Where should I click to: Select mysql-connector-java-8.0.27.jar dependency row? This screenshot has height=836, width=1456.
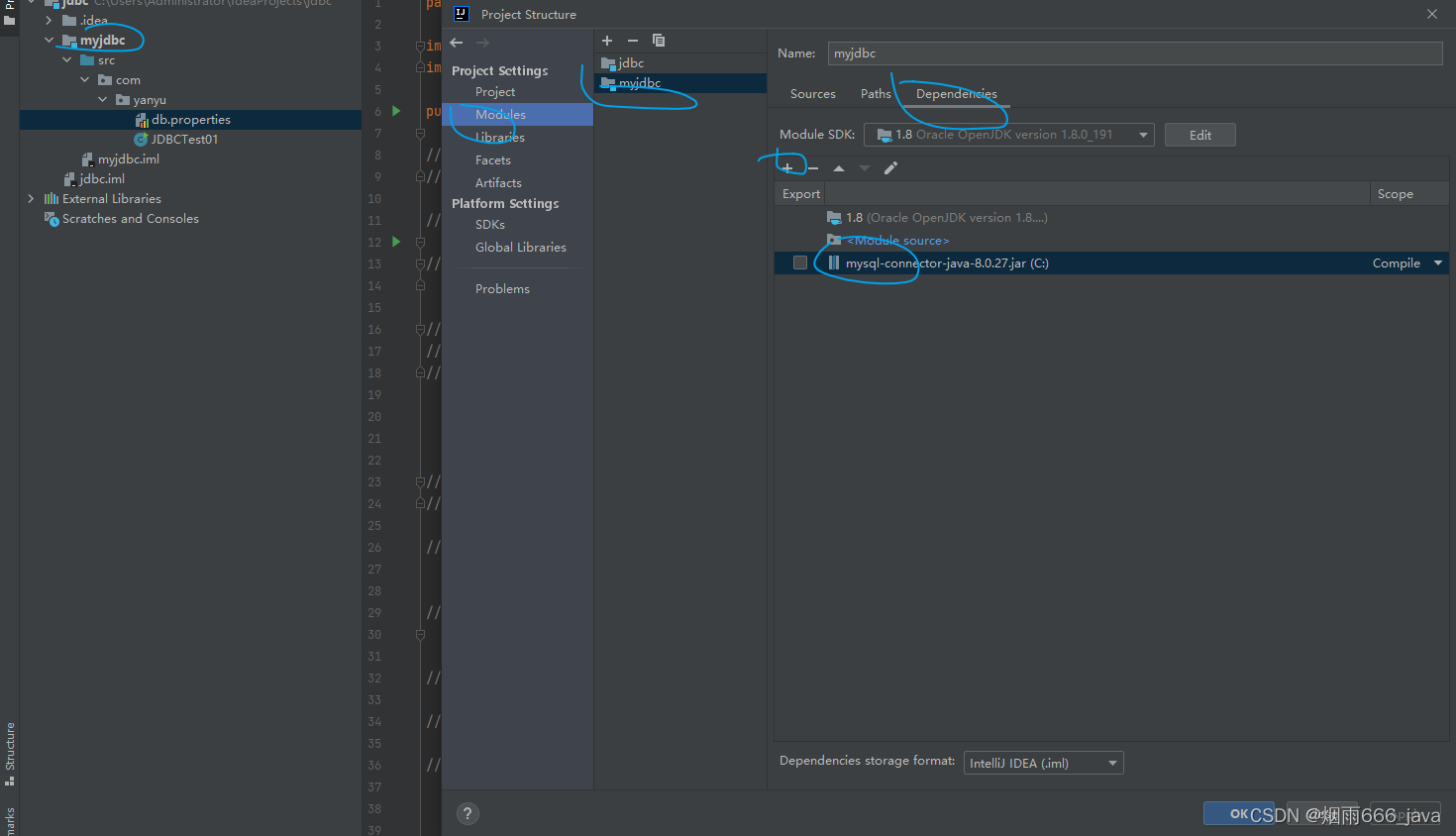[1111, 263]
